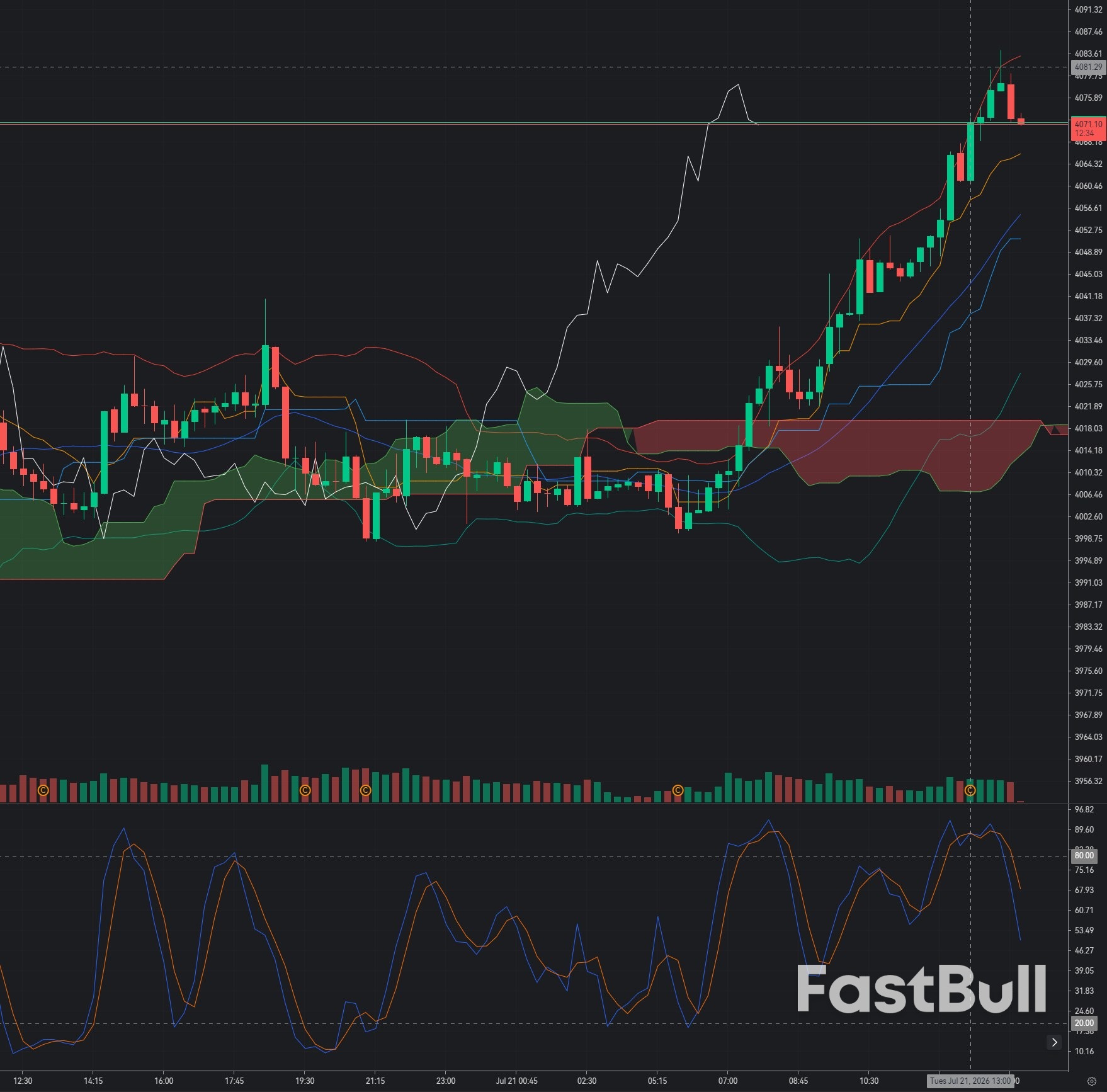Screen dimensions: 1107x1092
Task: Click the 53.49 oscillator axis label
Action: [1084, 930]
